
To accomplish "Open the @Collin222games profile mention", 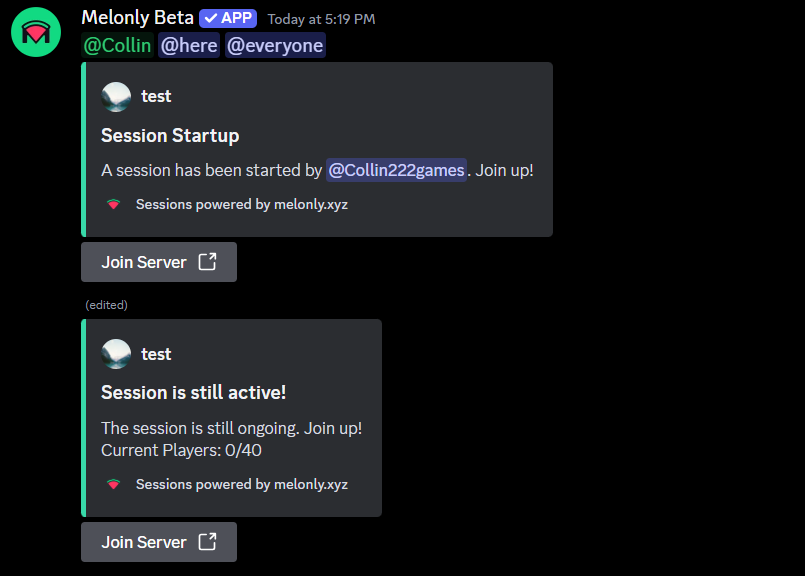I will point(396,169).
